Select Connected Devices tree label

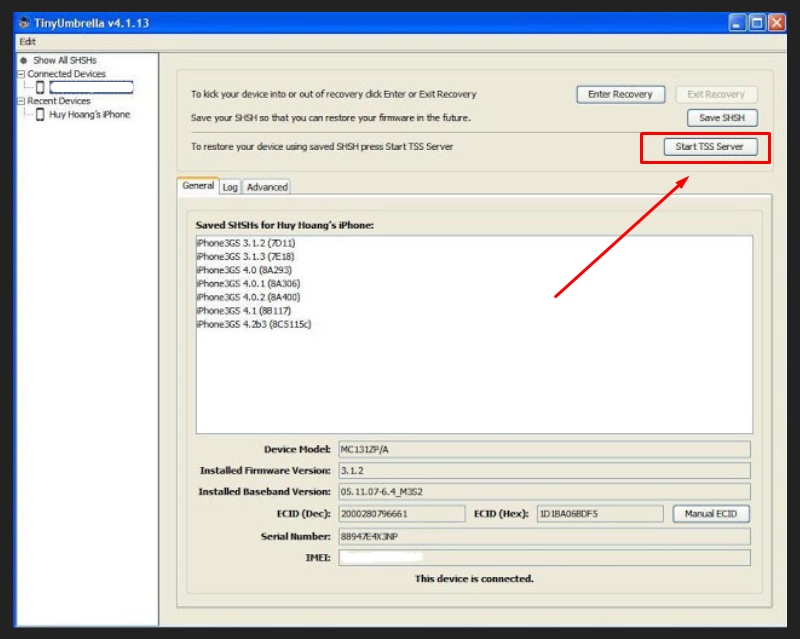[x=66, y=74]
